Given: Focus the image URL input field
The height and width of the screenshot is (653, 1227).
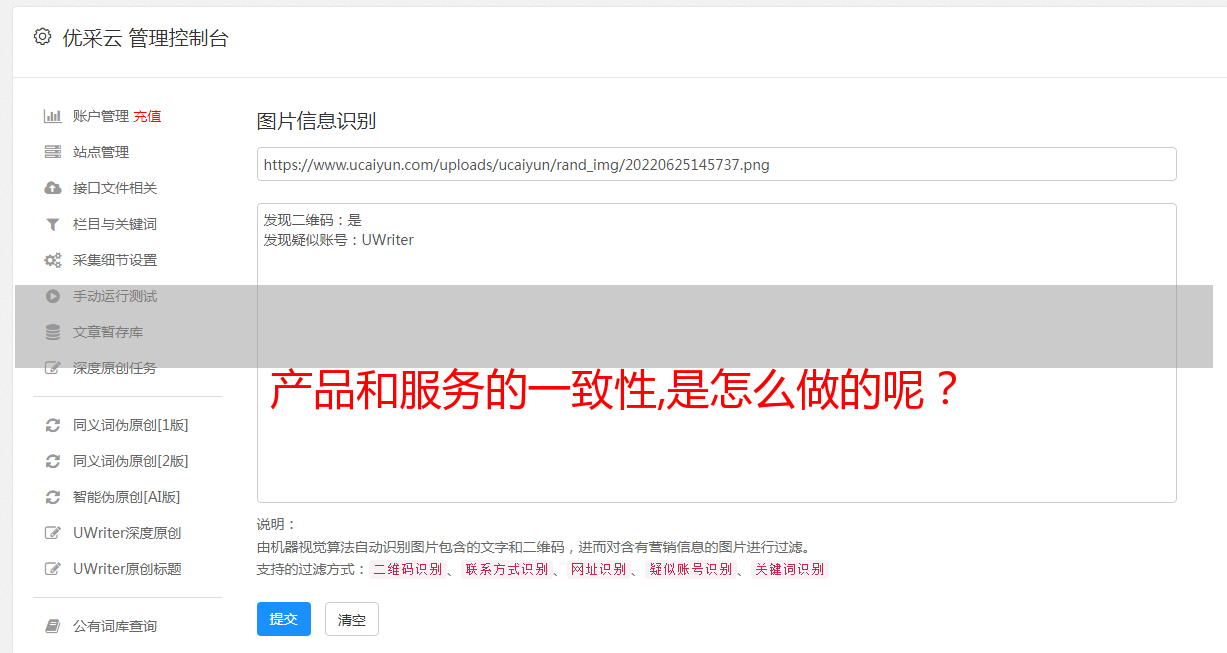Looking at the screenshot, I should point(717,164).
